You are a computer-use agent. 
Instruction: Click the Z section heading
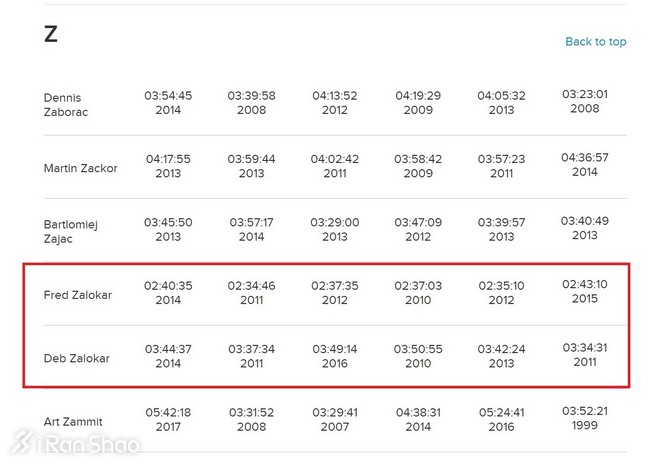tap(51, 35)
